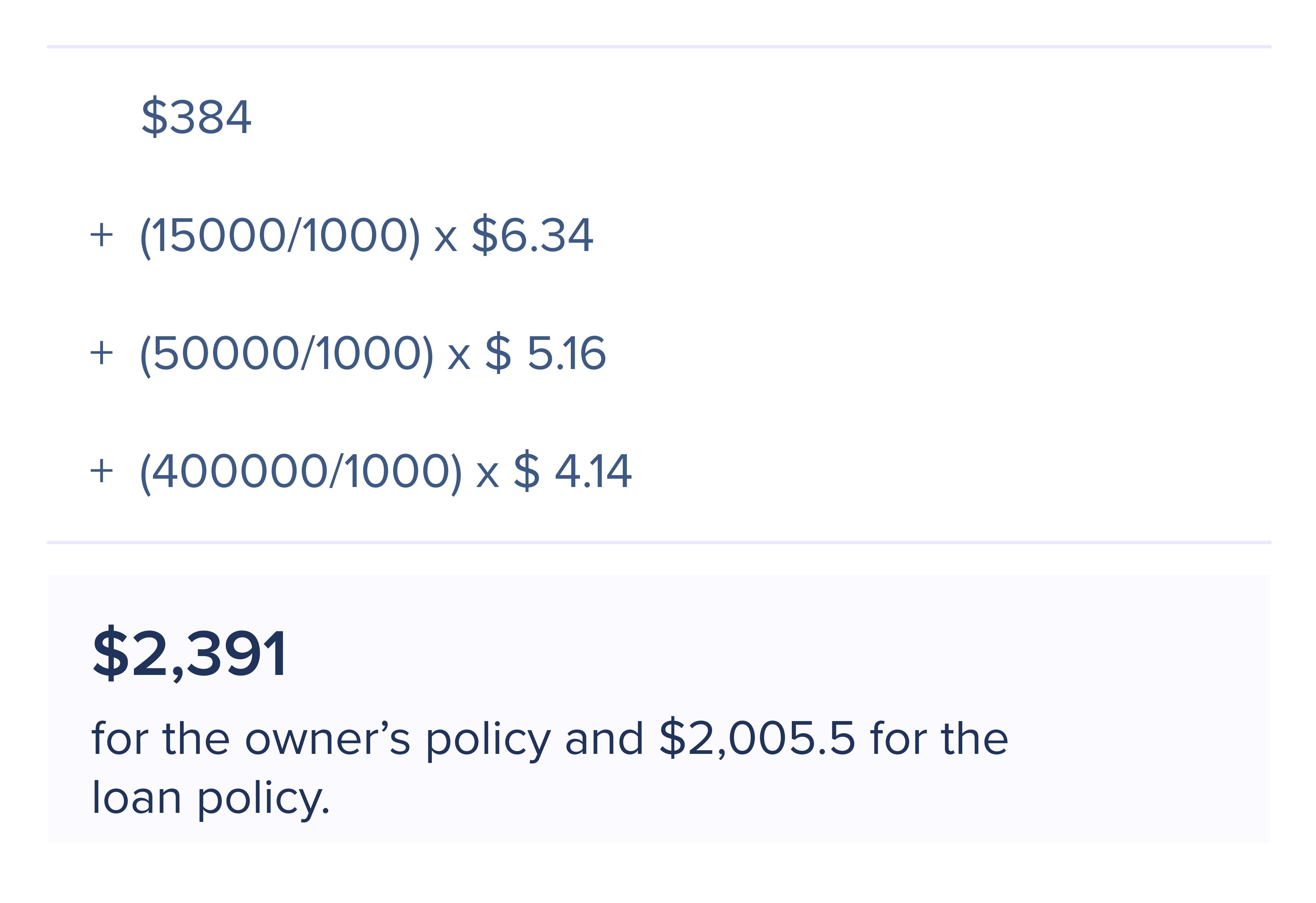Click the $ 4.14 rate value
The height and width of the screenshot is (903, 1316).
click(x=573, y=471)
